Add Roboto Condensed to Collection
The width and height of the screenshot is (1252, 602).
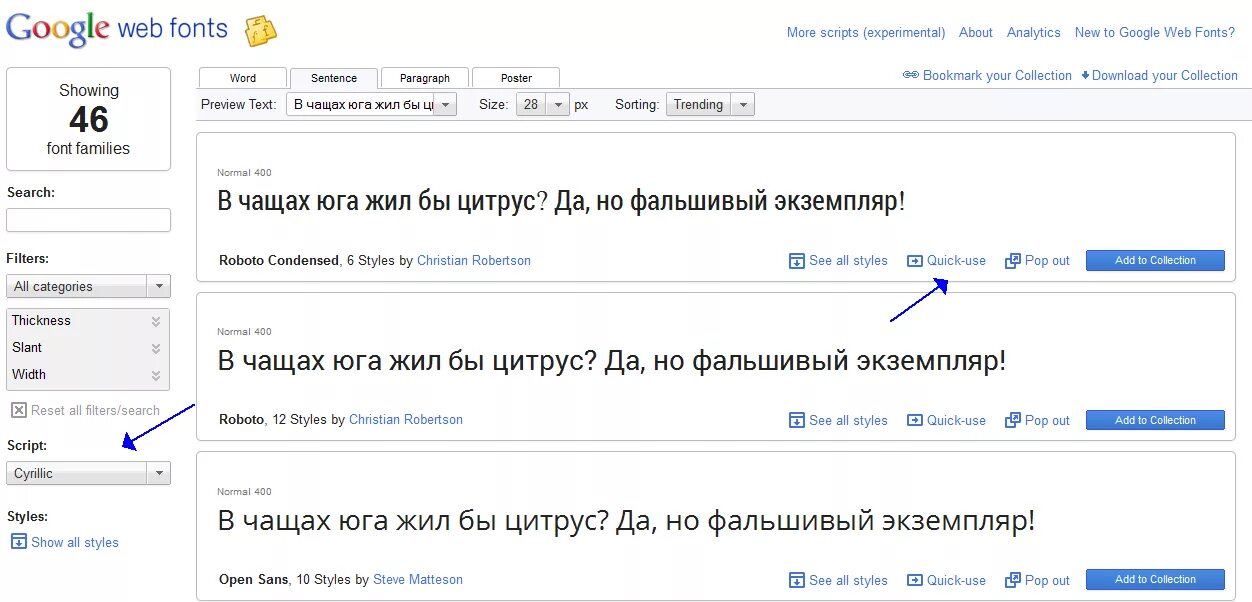pyautogui.click(x=1155, y=260)
